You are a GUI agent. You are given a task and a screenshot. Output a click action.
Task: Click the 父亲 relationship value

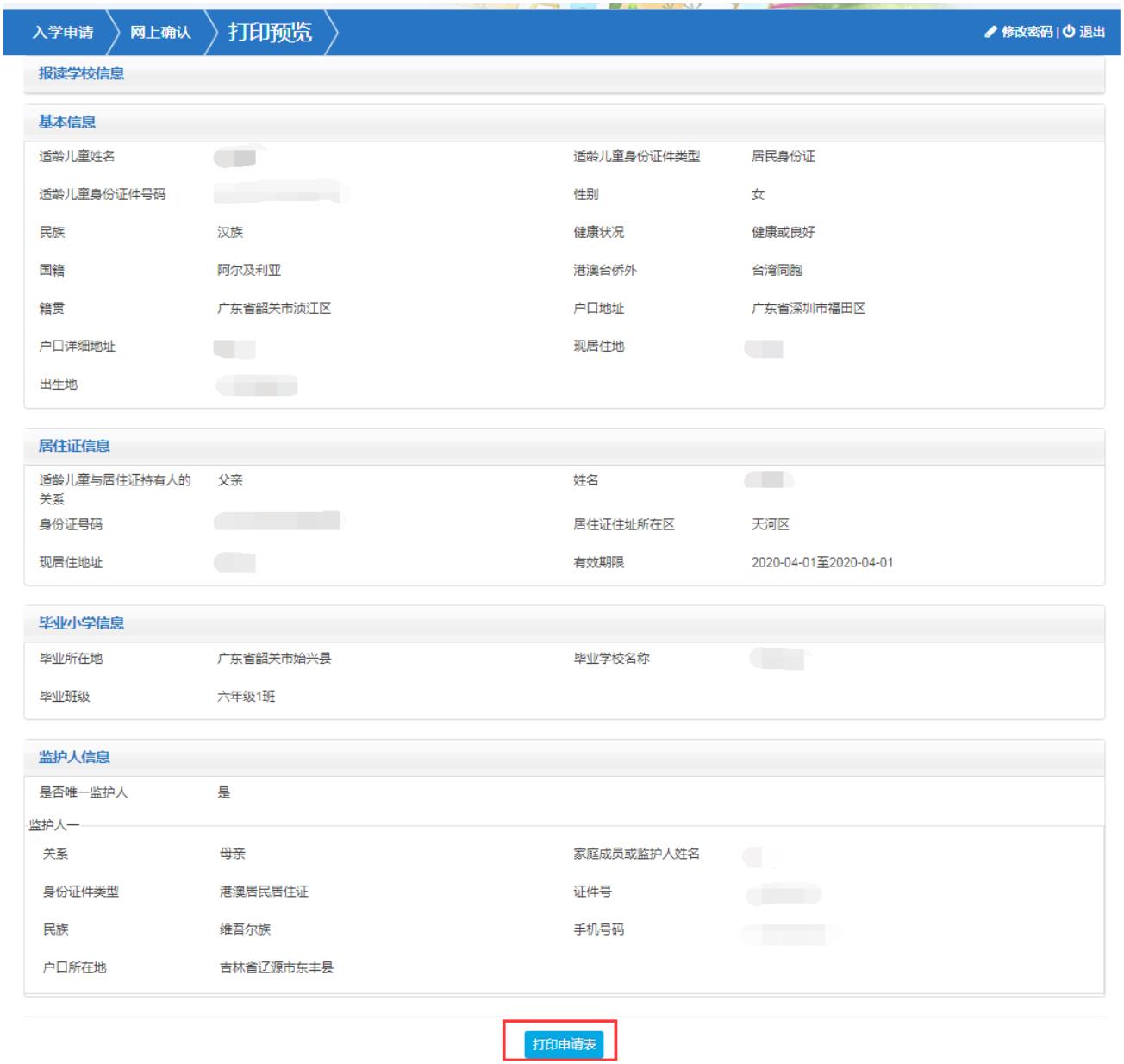point(230,480)
